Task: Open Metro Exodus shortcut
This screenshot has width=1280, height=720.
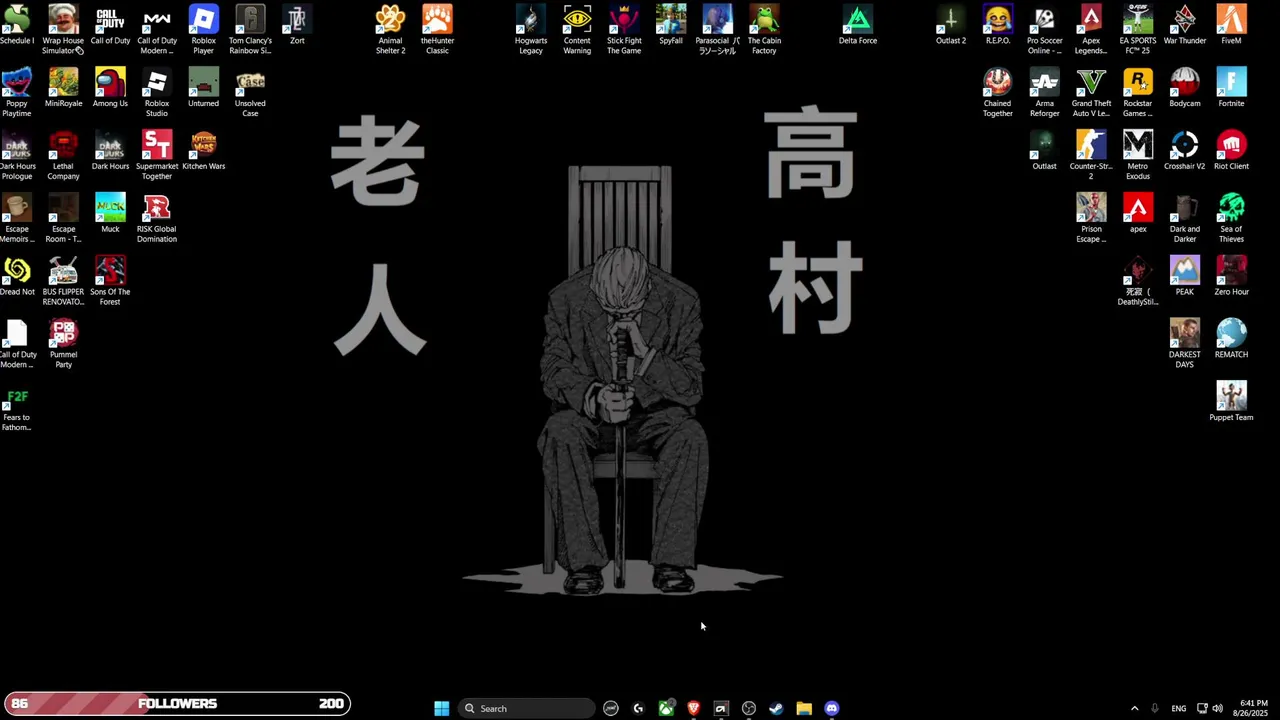Action: [1138, 156]
